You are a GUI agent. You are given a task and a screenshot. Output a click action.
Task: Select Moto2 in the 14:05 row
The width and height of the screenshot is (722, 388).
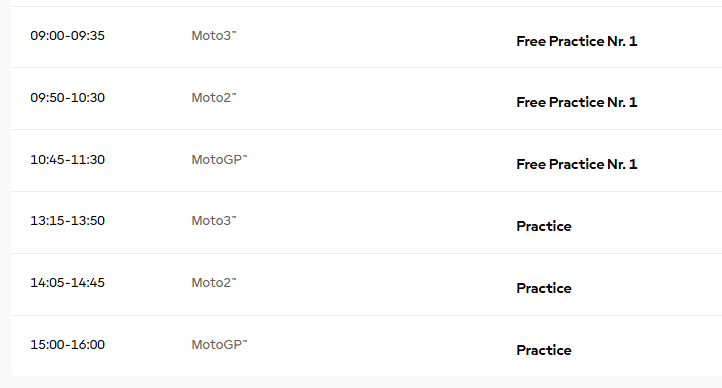click(214, 283)
